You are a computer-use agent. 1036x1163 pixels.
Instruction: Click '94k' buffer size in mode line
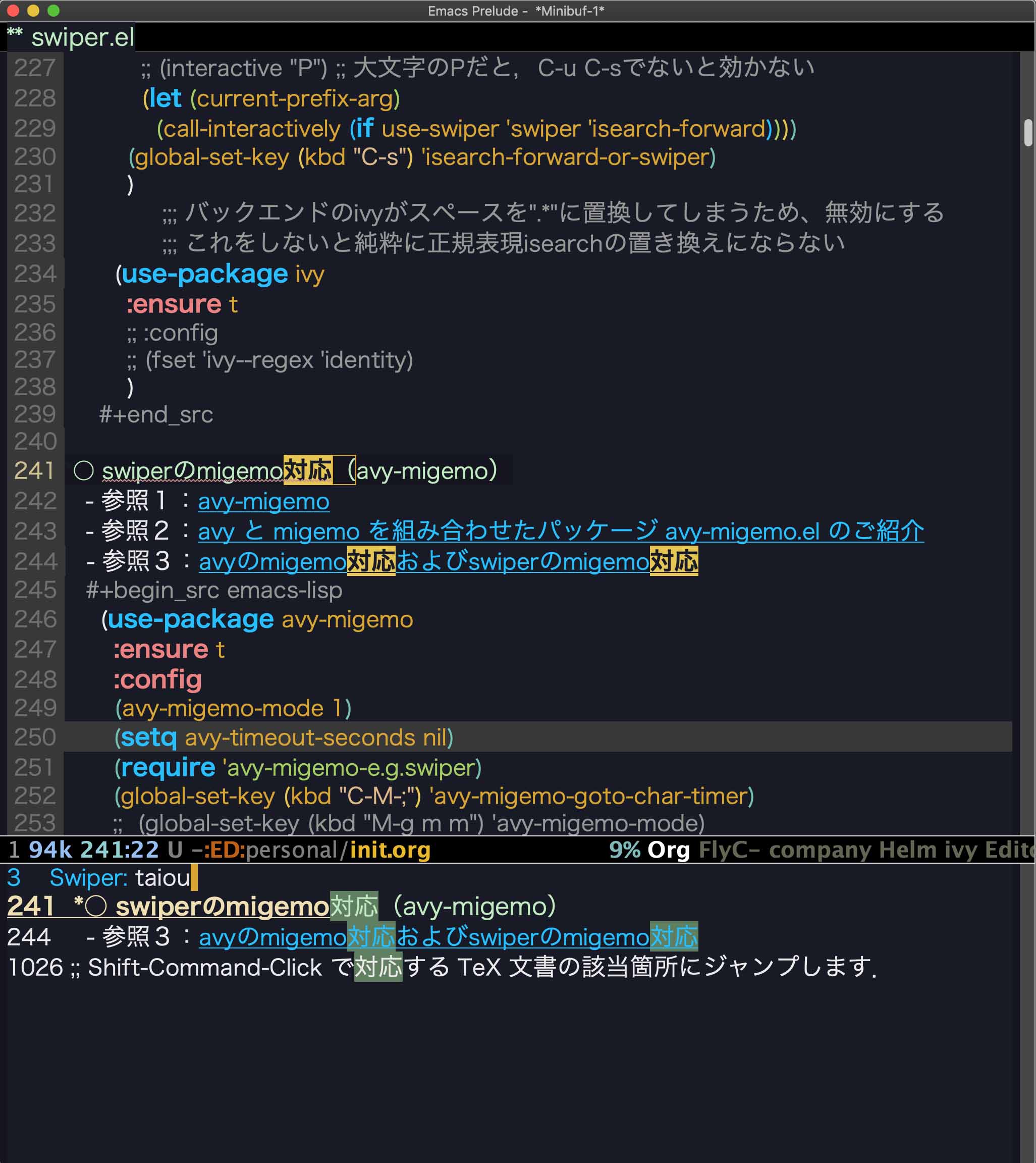coord(50,850)
